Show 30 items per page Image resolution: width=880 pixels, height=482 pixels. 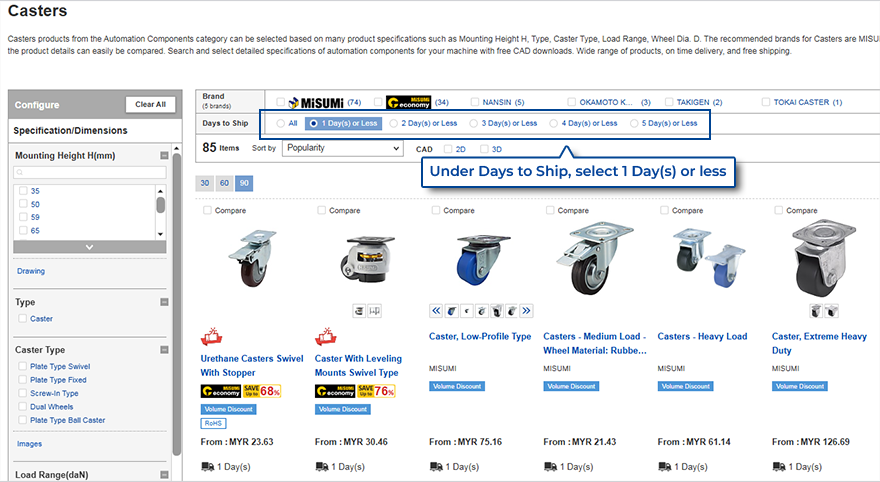(x=205, y=183)
